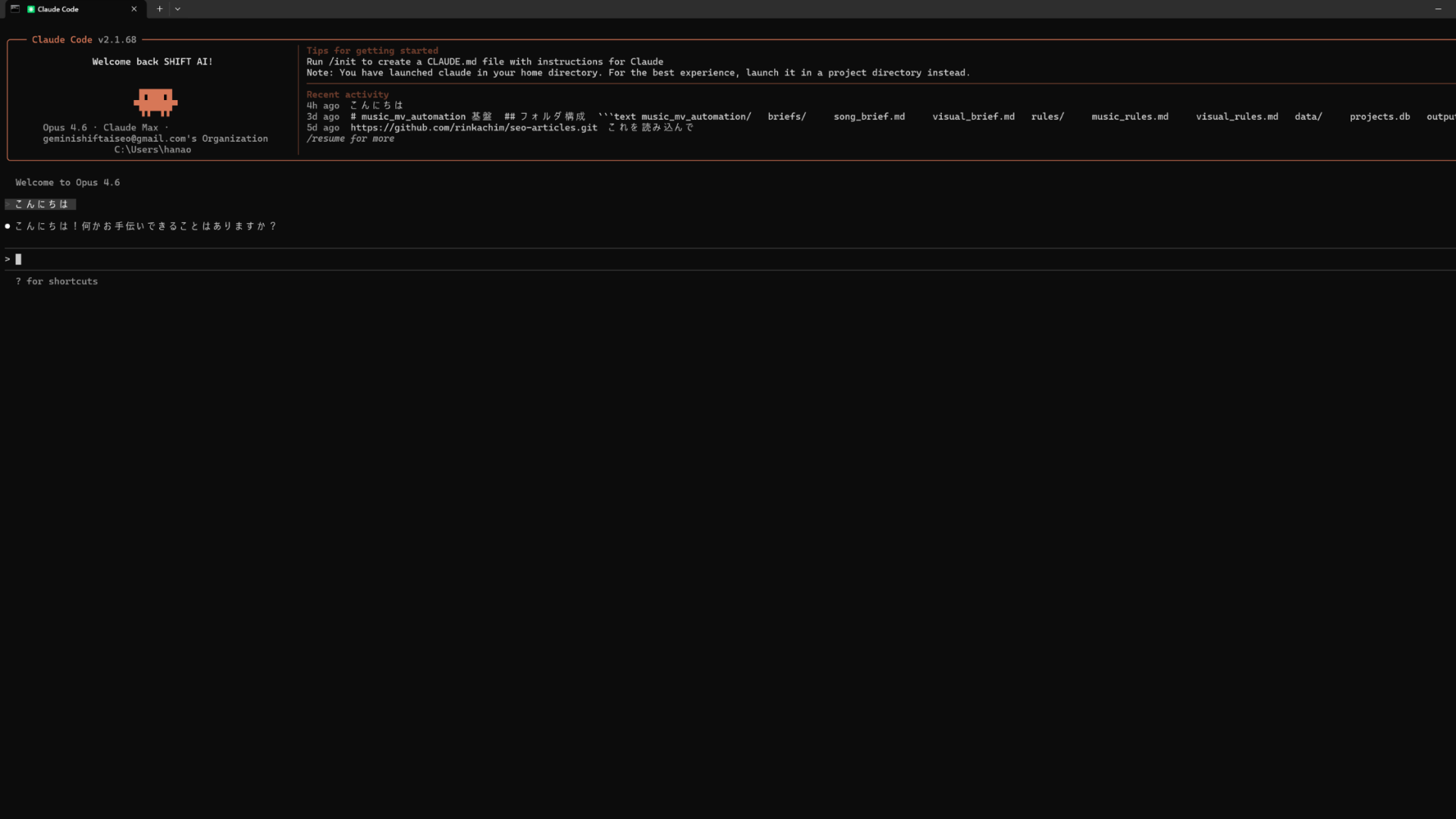The width and height of the screenshot is (1456, 819).
Task: Click the '>' prompt symbol
Action: [x=8, y=259]
